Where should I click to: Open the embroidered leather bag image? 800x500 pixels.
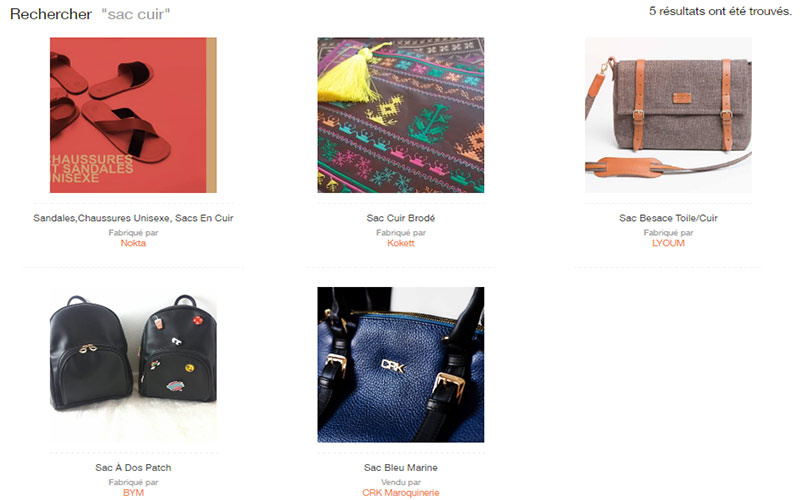coord(401,115)
